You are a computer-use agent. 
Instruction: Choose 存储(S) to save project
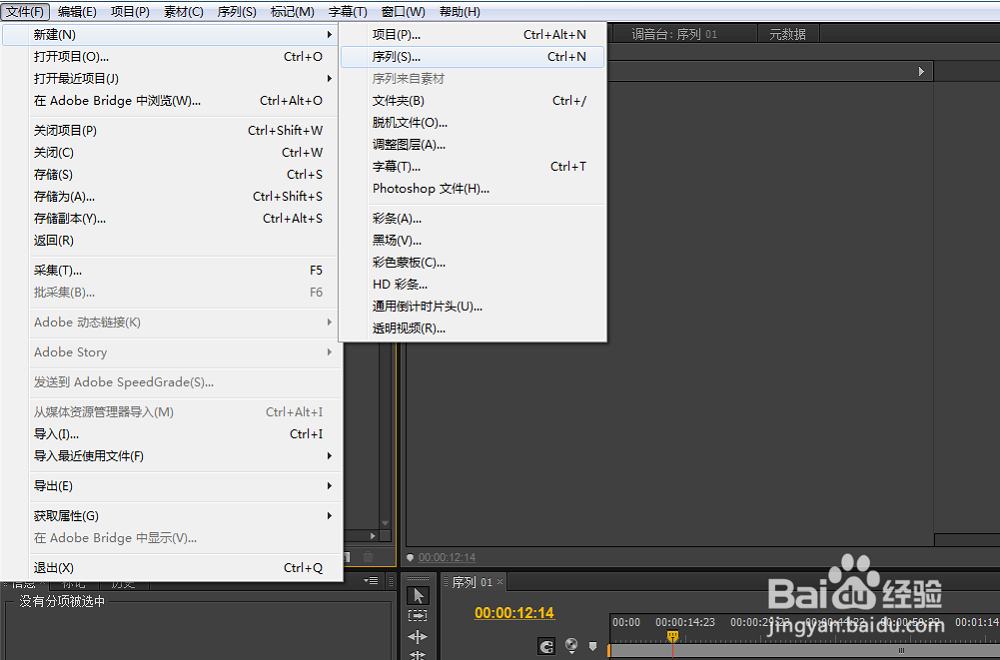tap(170, 174)
